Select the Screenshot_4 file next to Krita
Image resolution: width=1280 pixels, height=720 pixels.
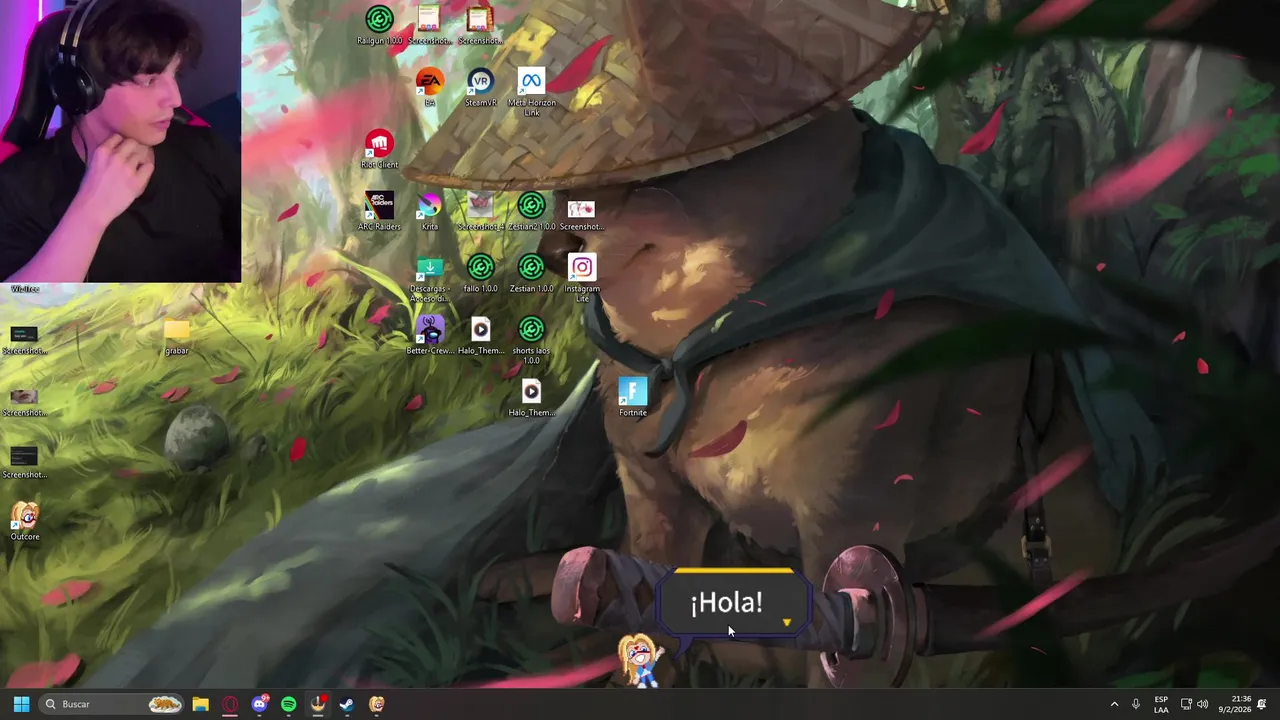click(480, 212)
